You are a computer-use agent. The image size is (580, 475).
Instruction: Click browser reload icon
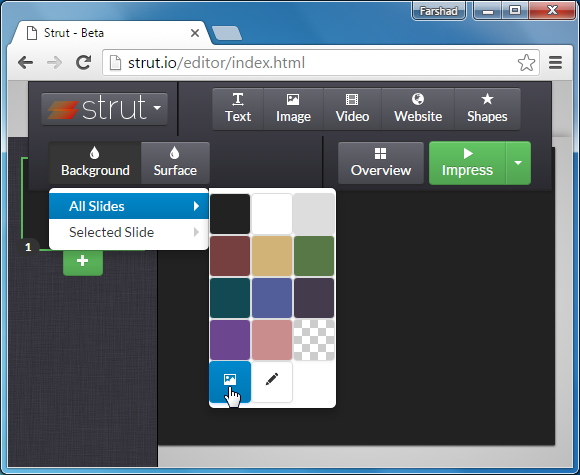click(x=84, y=63)
